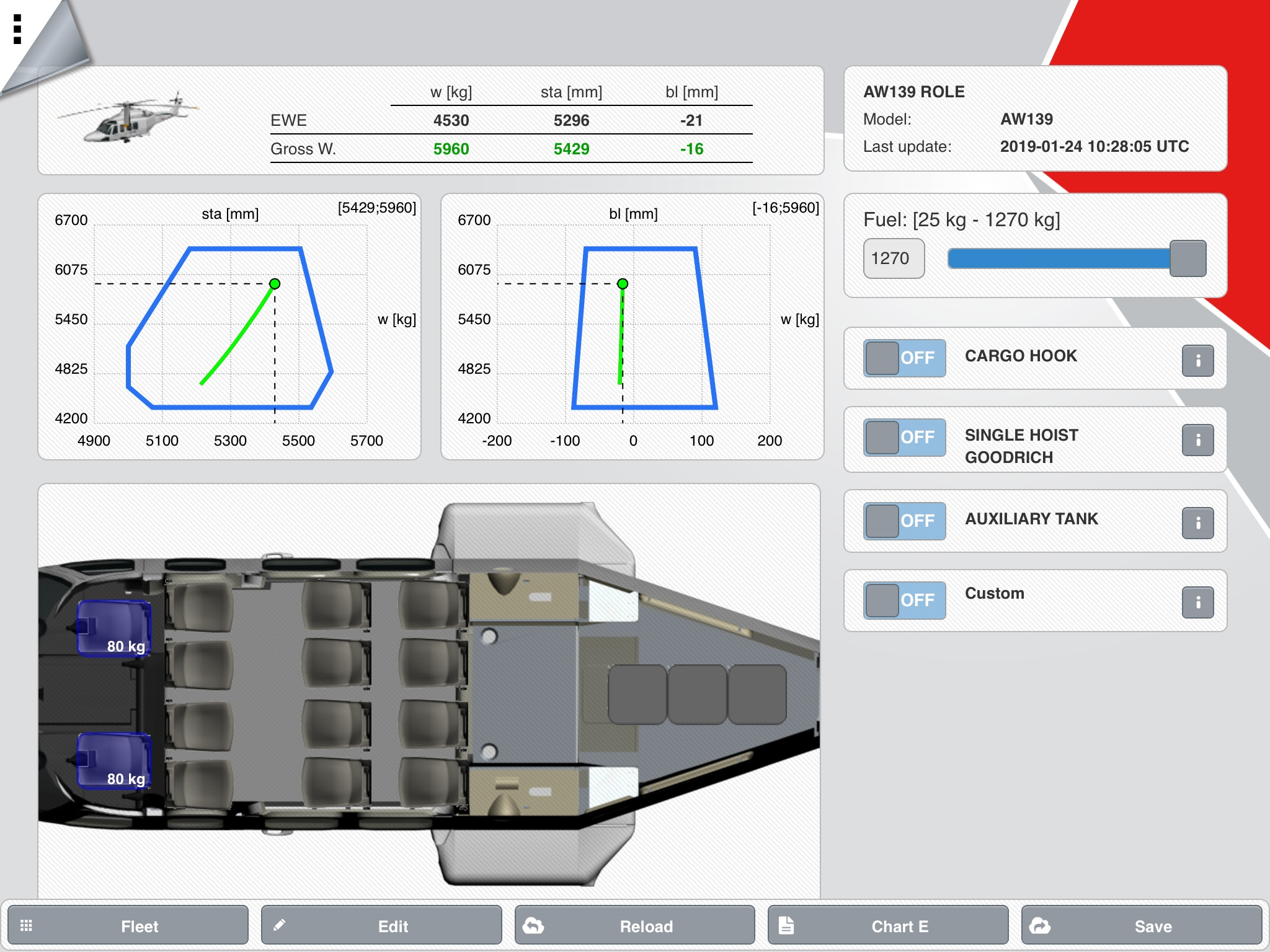Show info for Auxiliary Tank
The width and height of the screenshot is (1270, 952).
pos(1197,523)
